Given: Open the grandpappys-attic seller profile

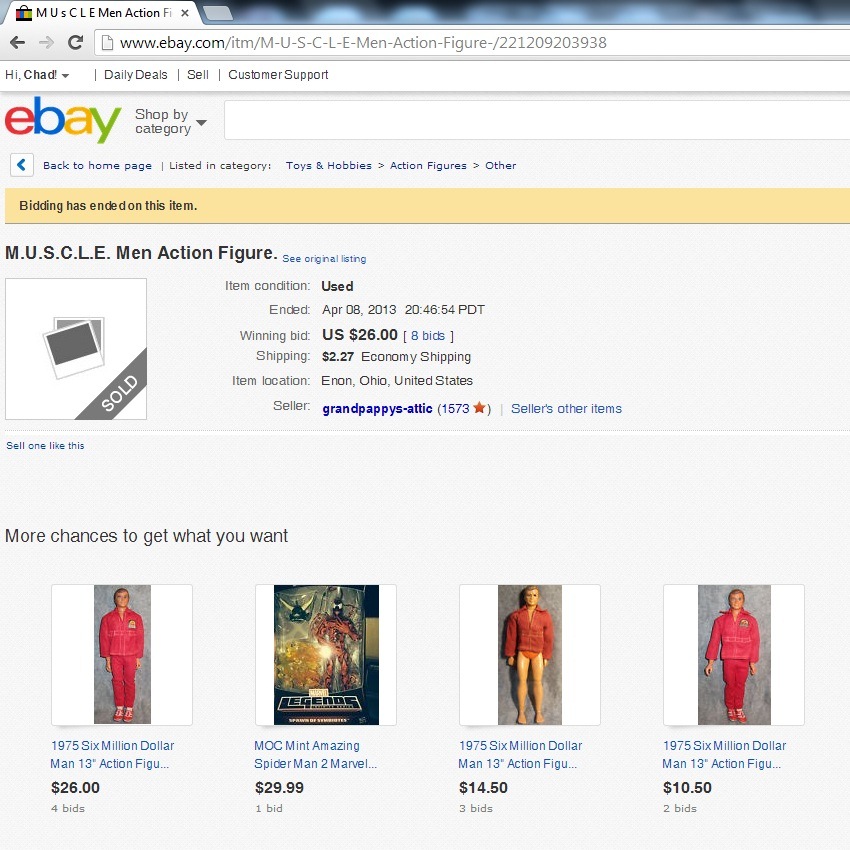Looking at the screenshot, I should (377, 408).
